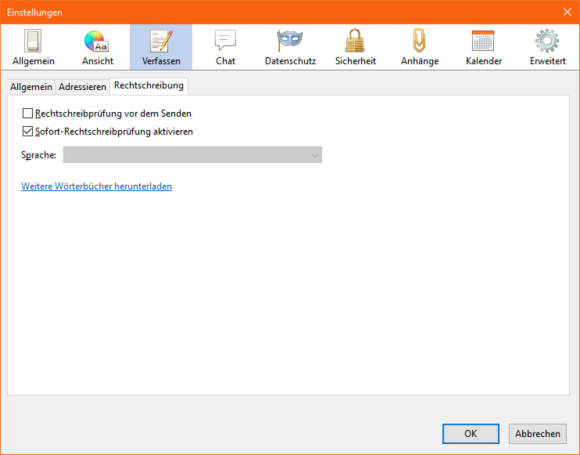Image resolution: width=580 pixels, height=455 pixels.
Task: Close the Einstellungen dialog window
Action: click(567, 12)
